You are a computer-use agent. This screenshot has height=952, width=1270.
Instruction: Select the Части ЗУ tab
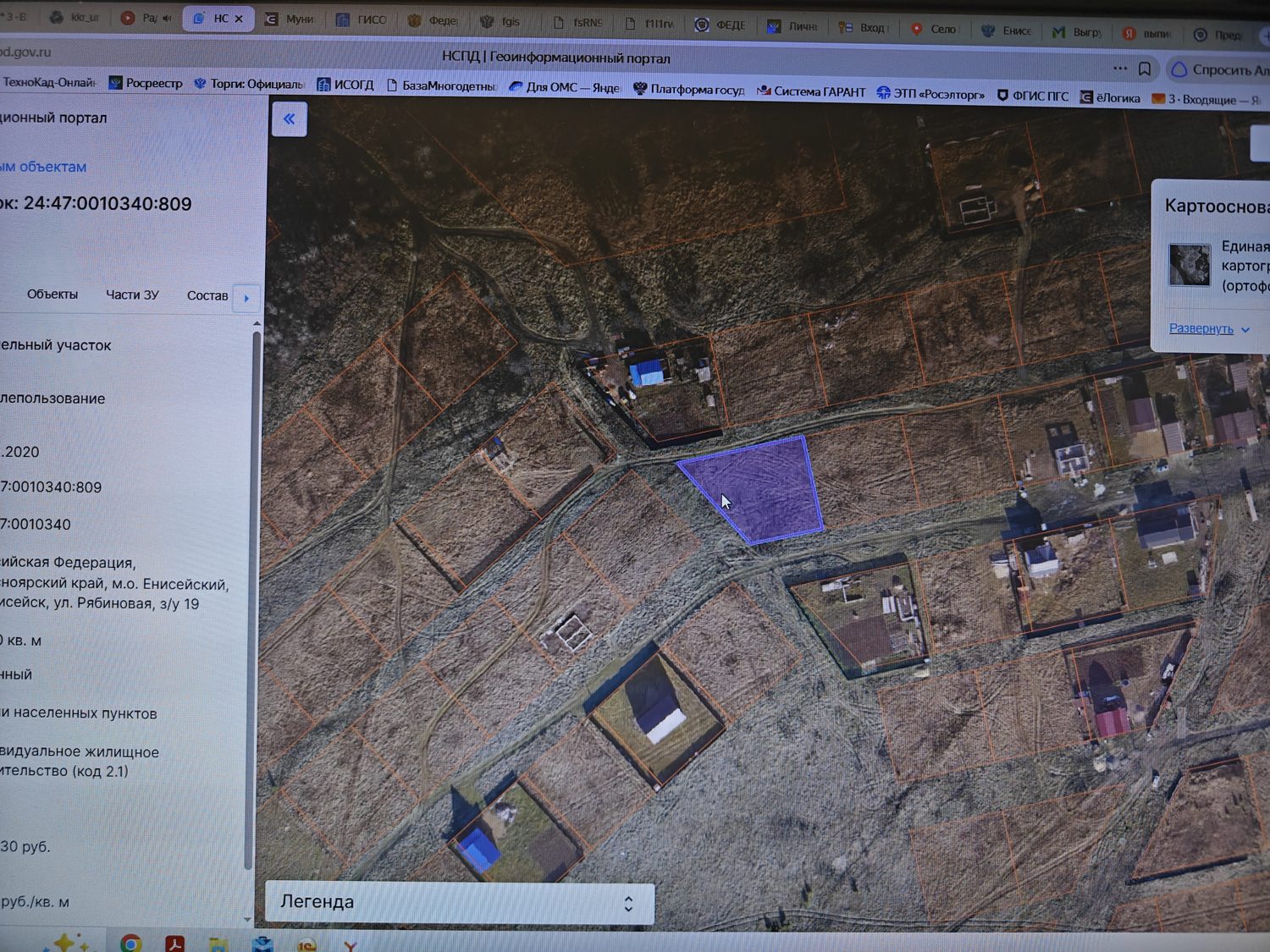click(132, 294)
